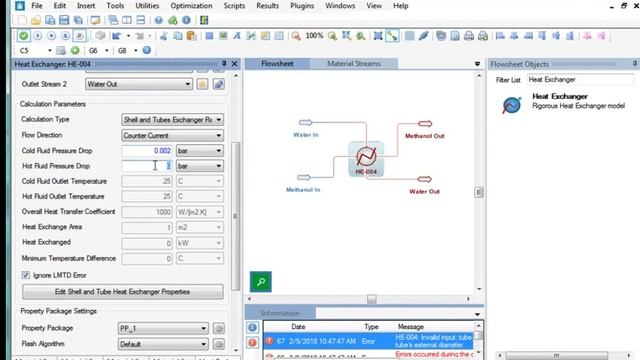Click the paste clipboard icon

click(191, 36)
